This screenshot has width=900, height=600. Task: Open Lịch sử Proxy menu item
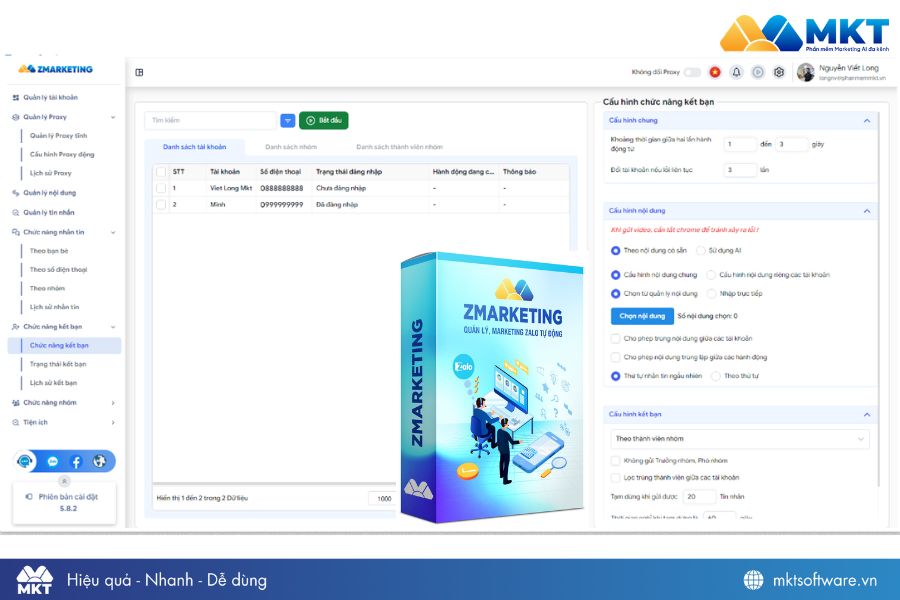coord(51,173)
